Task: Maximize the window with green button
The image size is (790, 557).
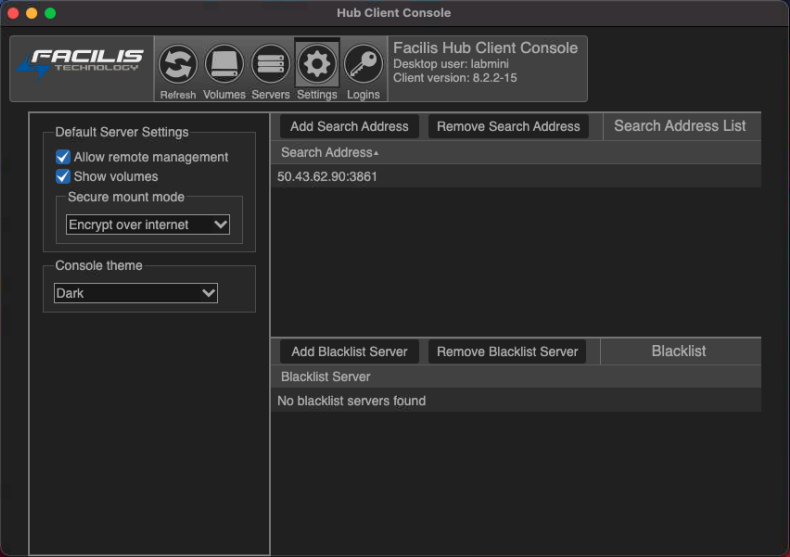Action: (x=50, y=13)
